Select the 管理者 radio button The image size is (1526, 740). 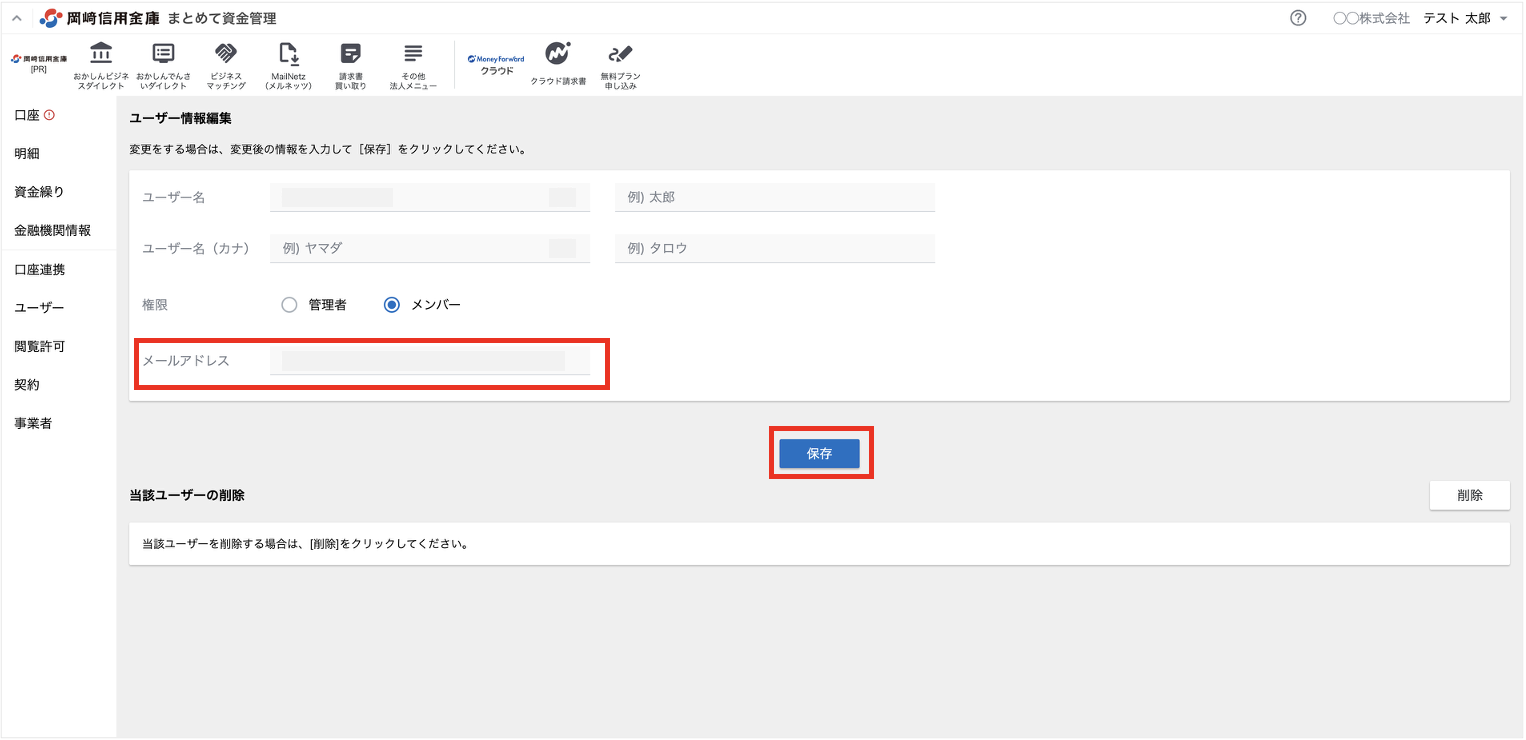tap(290, 305)
